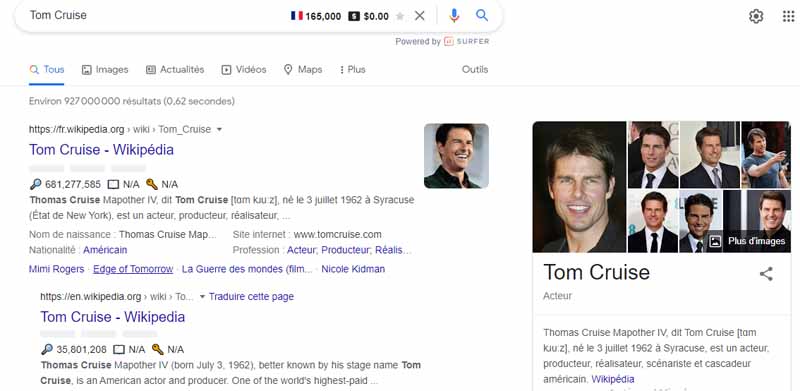Click traffic magnifier icon next to 681,277,585

click(35, 184)
